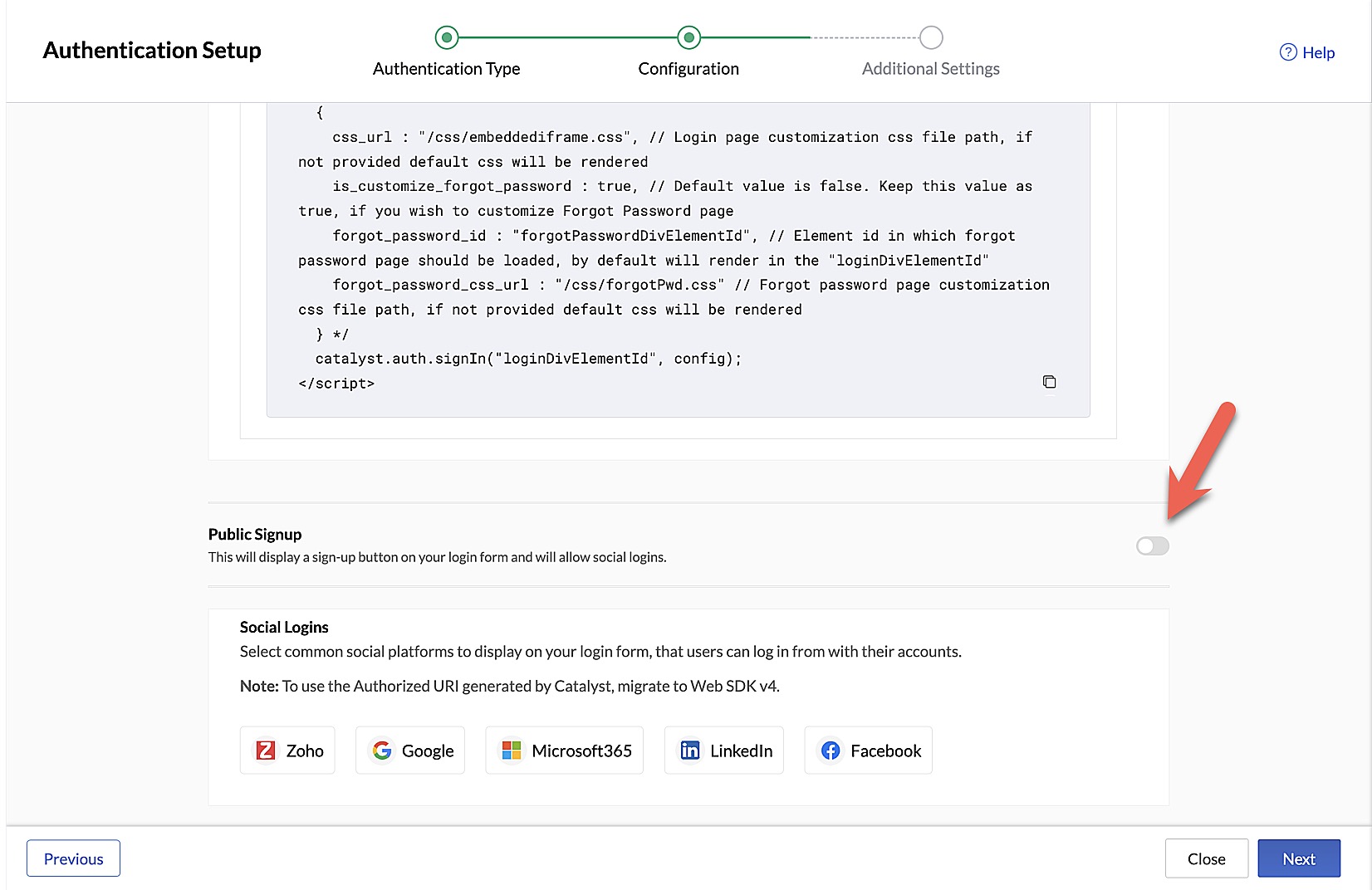Click the Authentication Type step circle

(x=447, y=37)
